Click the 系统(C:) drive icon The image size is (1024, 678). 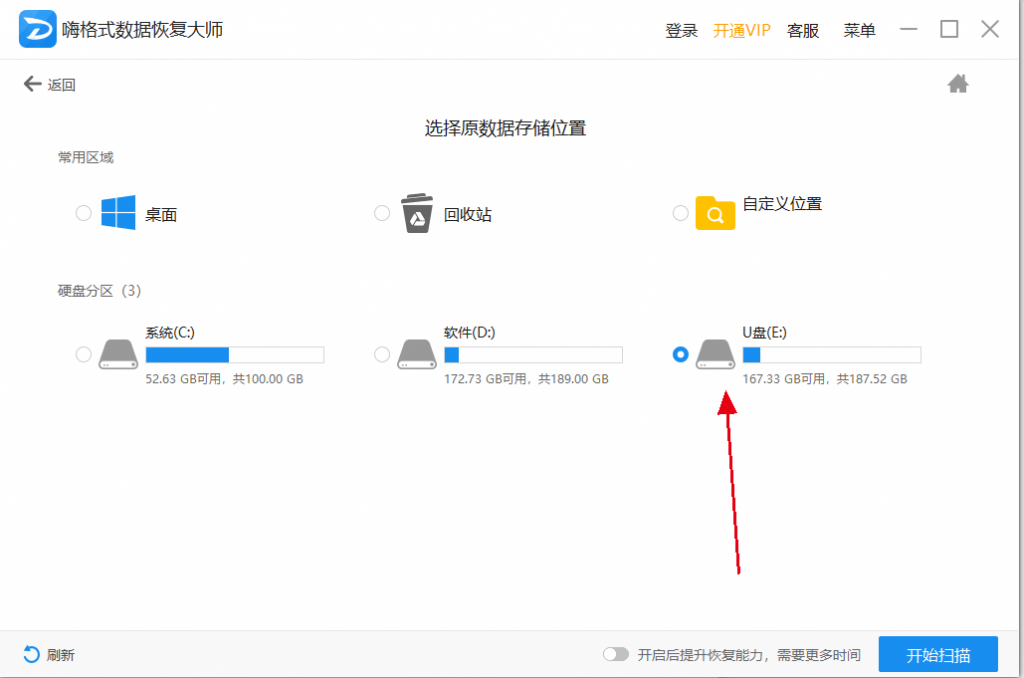click(x=118, y=354)
